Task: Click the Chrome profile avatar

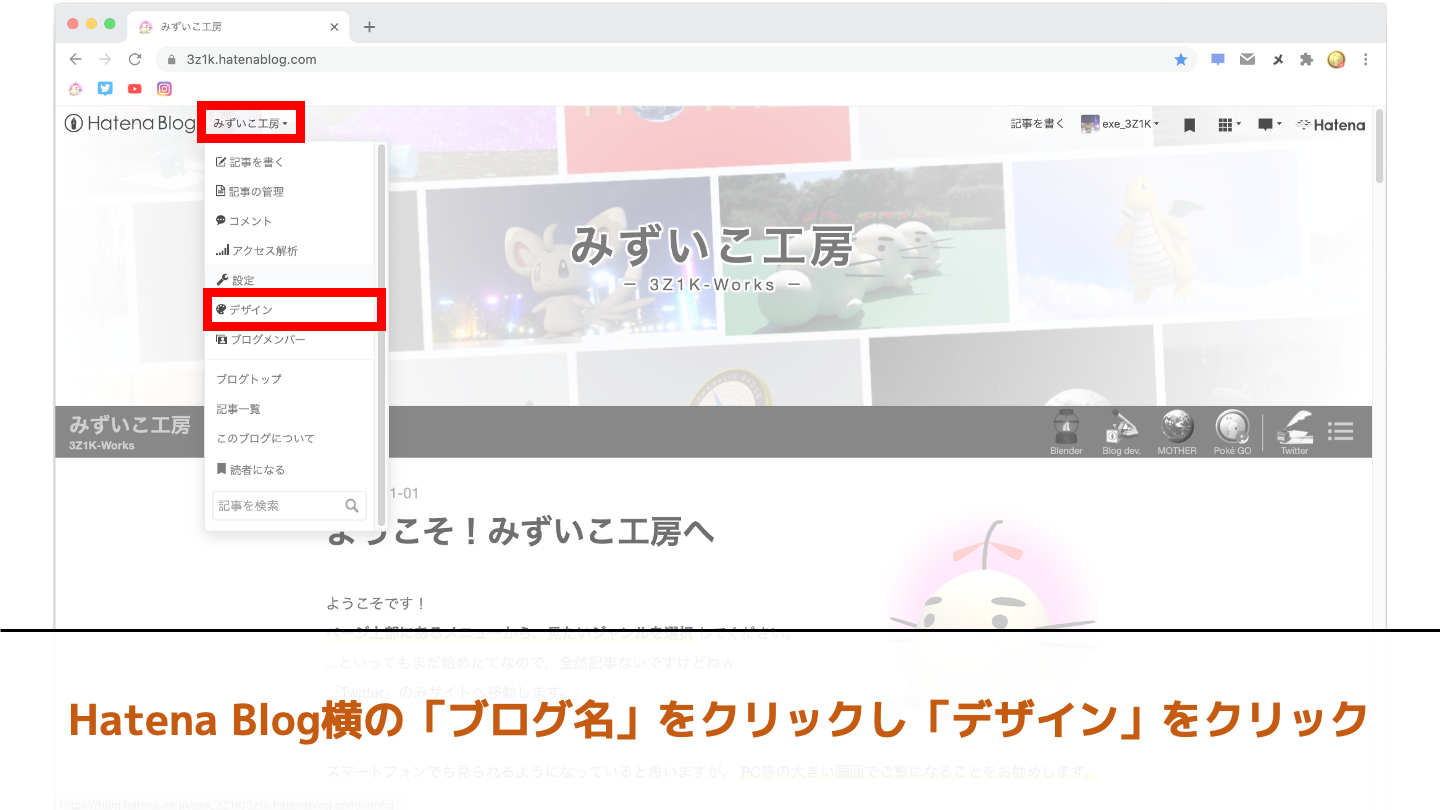Action: [1336, 59]
